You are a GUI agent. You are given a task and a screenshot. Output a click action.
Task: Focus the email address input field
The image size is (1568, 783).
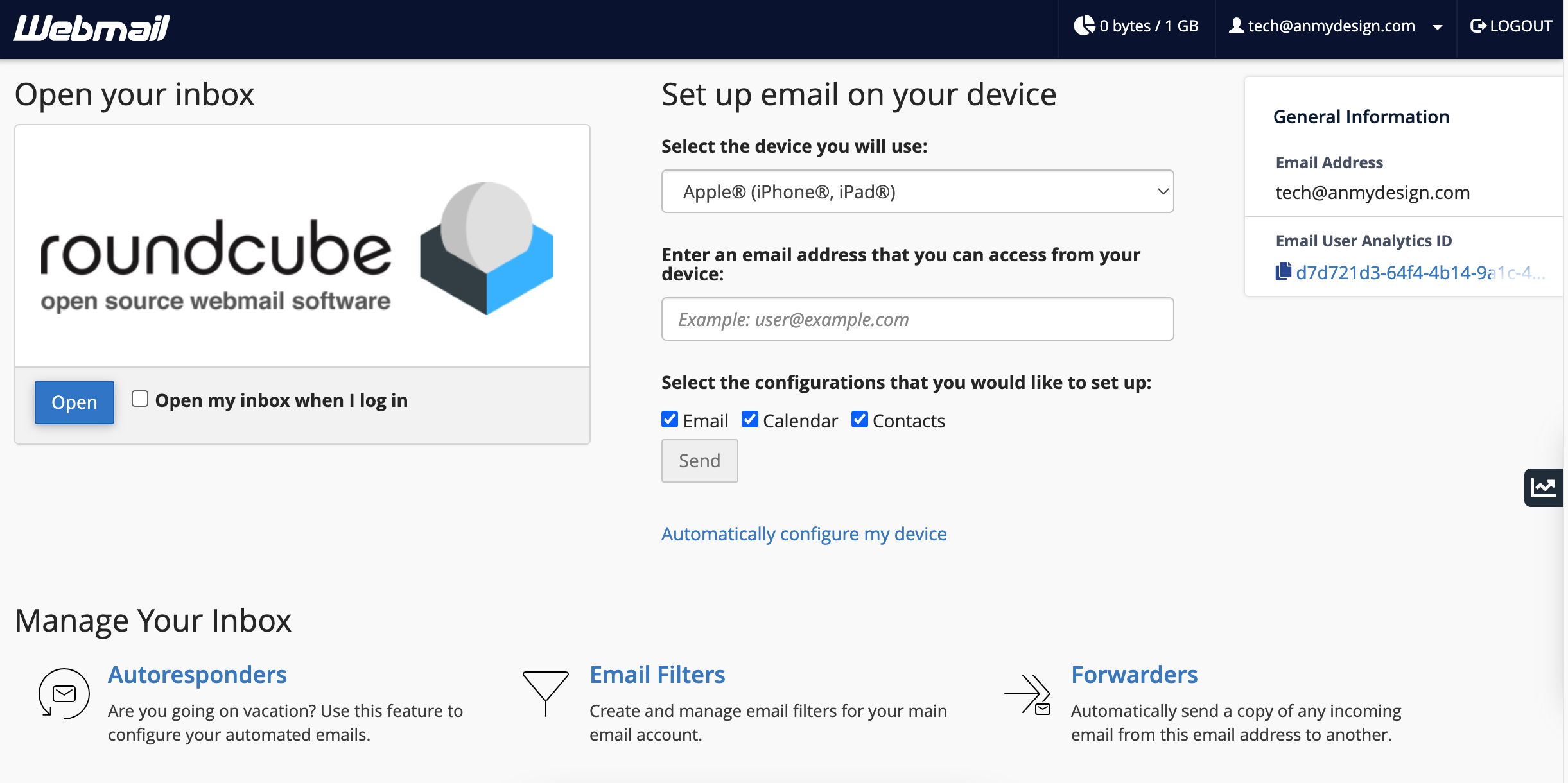(x=918, y=319)
